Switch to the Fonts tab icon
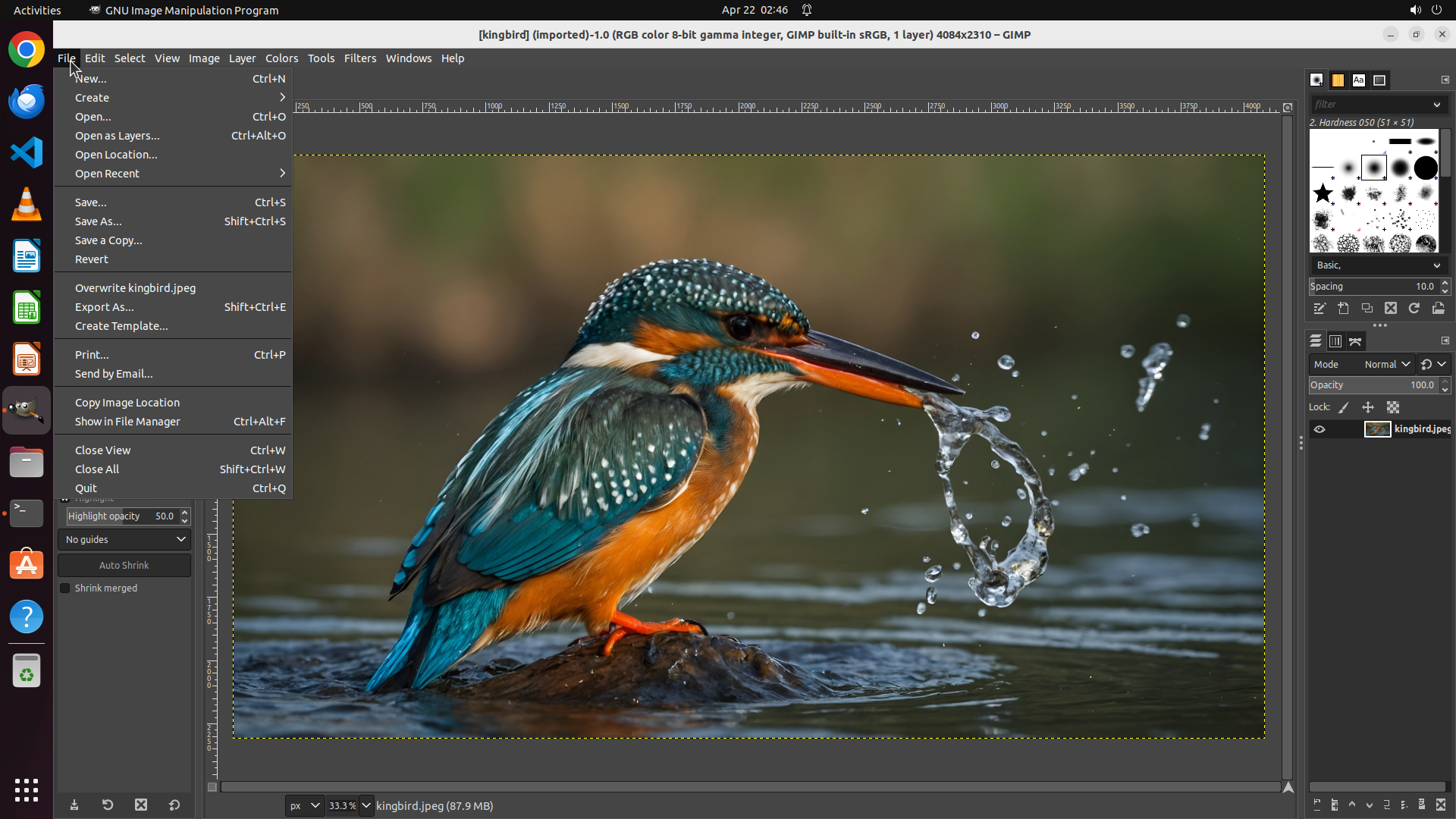The width and height of the screenshot is (1456, 819). click(x=1358, y=80)
